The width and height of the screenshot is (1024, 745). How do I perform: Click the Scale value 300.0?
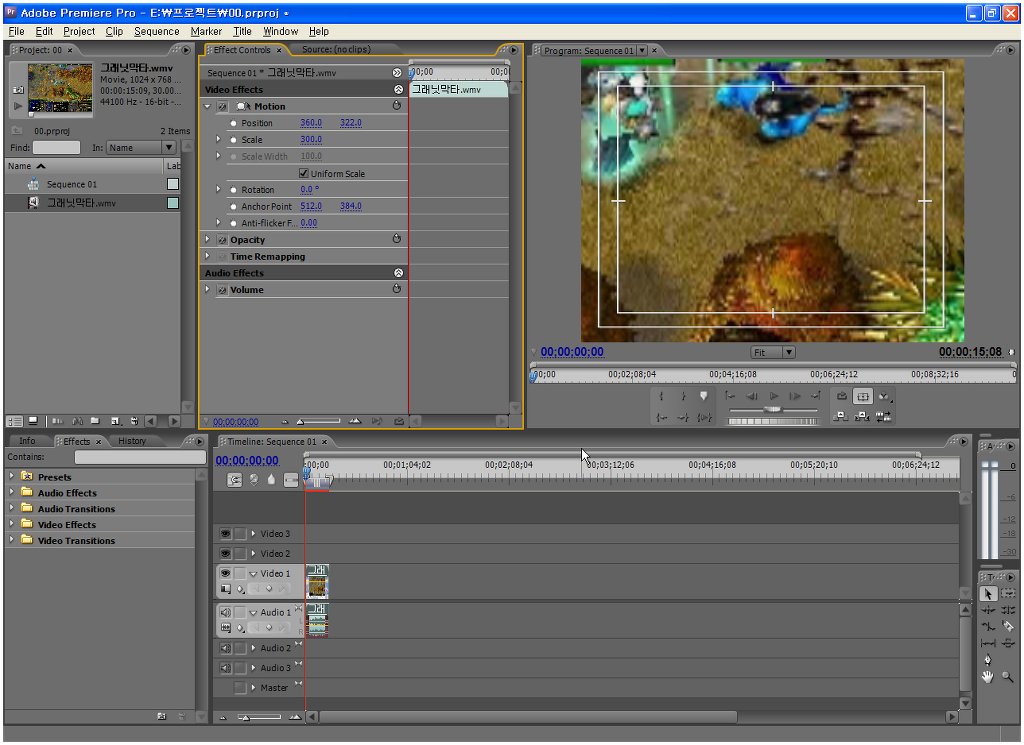point(311,140)
